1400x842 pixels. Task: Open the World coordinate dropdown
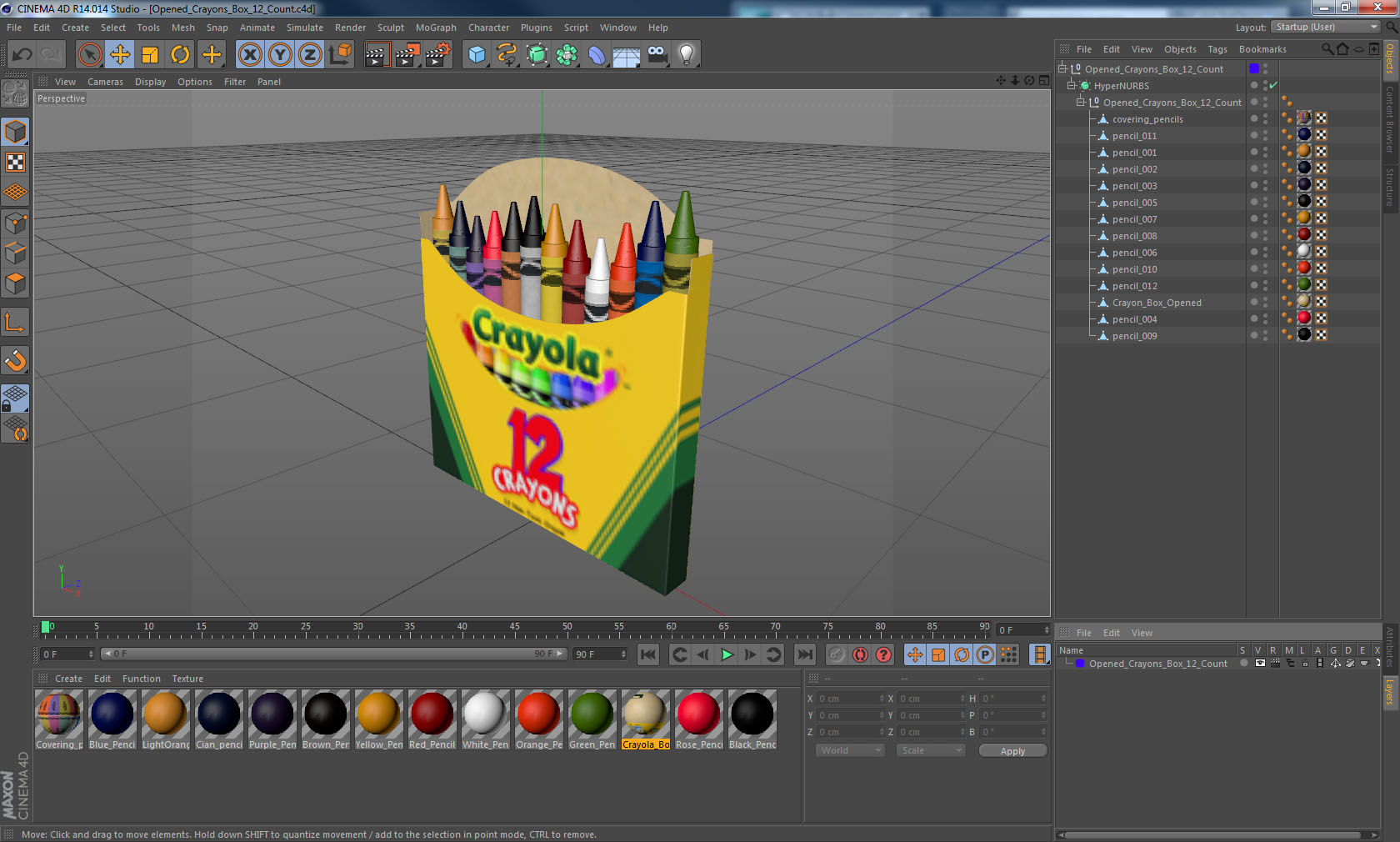(849, 750)
